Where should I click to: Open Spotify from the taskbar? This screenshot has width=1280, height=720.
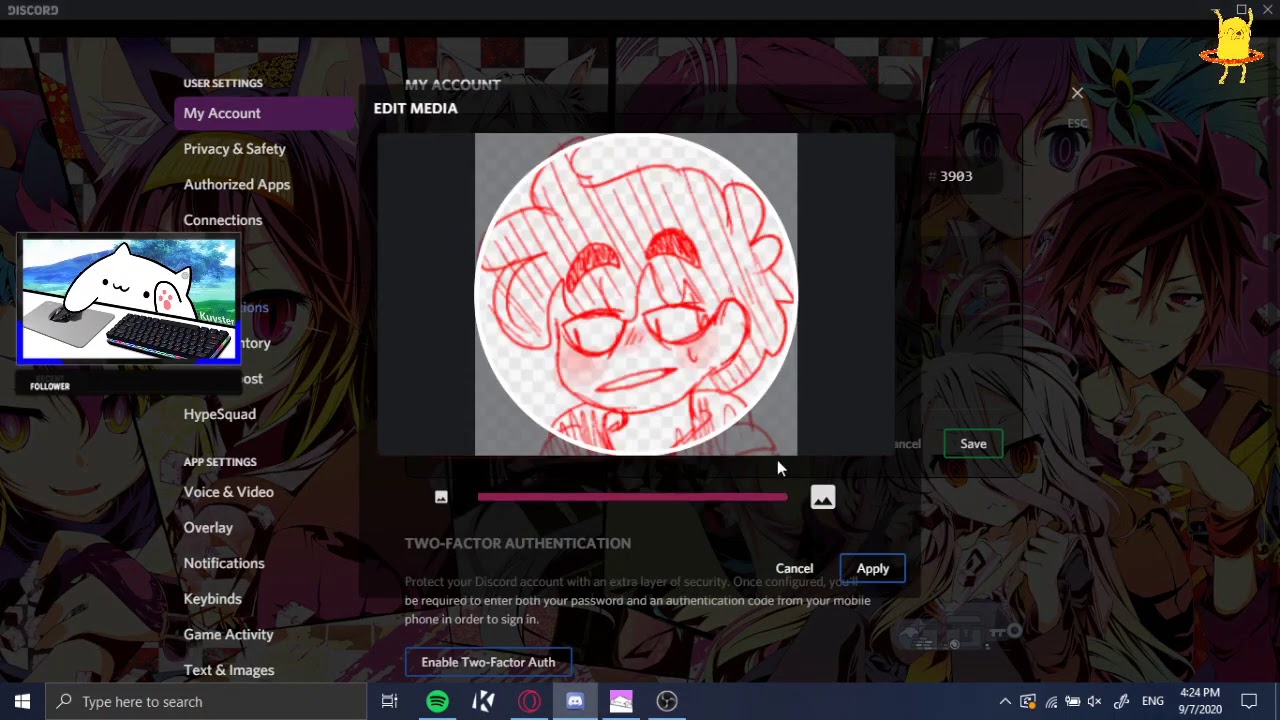point(437,702)
